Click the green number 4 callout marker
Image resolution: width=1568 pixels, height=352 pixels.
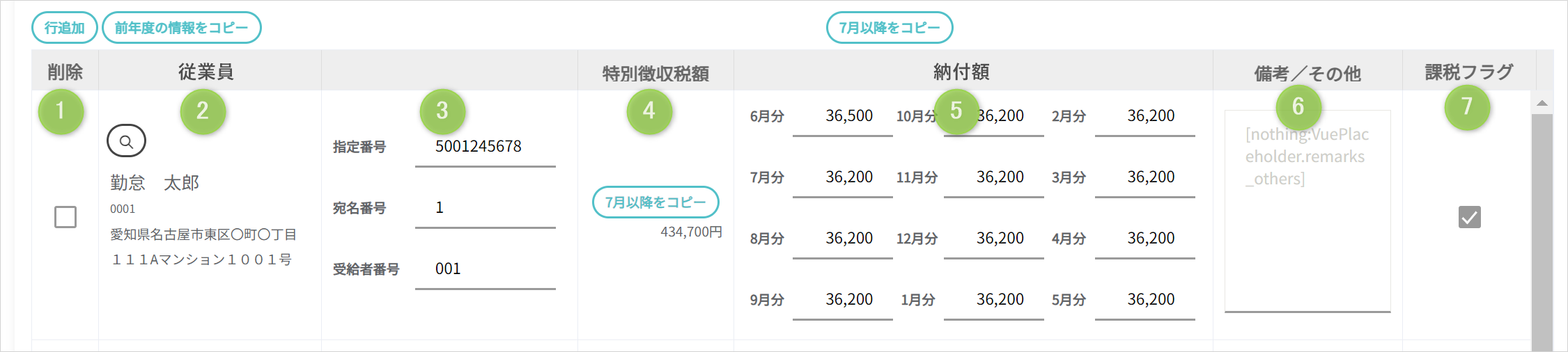(649, 111)
